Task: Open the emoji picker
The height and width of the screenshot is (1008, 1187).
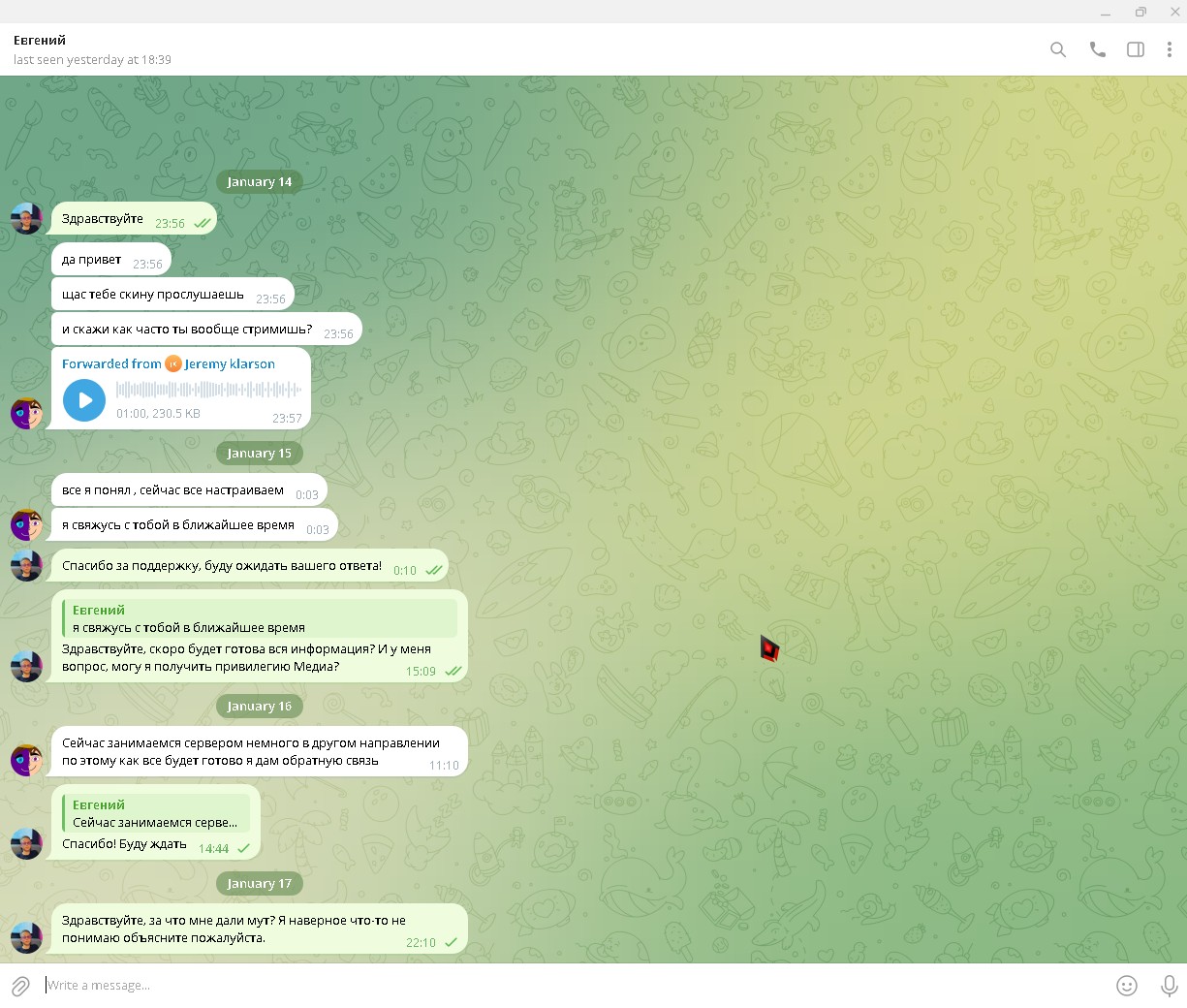Action: tap(1127, 986)
